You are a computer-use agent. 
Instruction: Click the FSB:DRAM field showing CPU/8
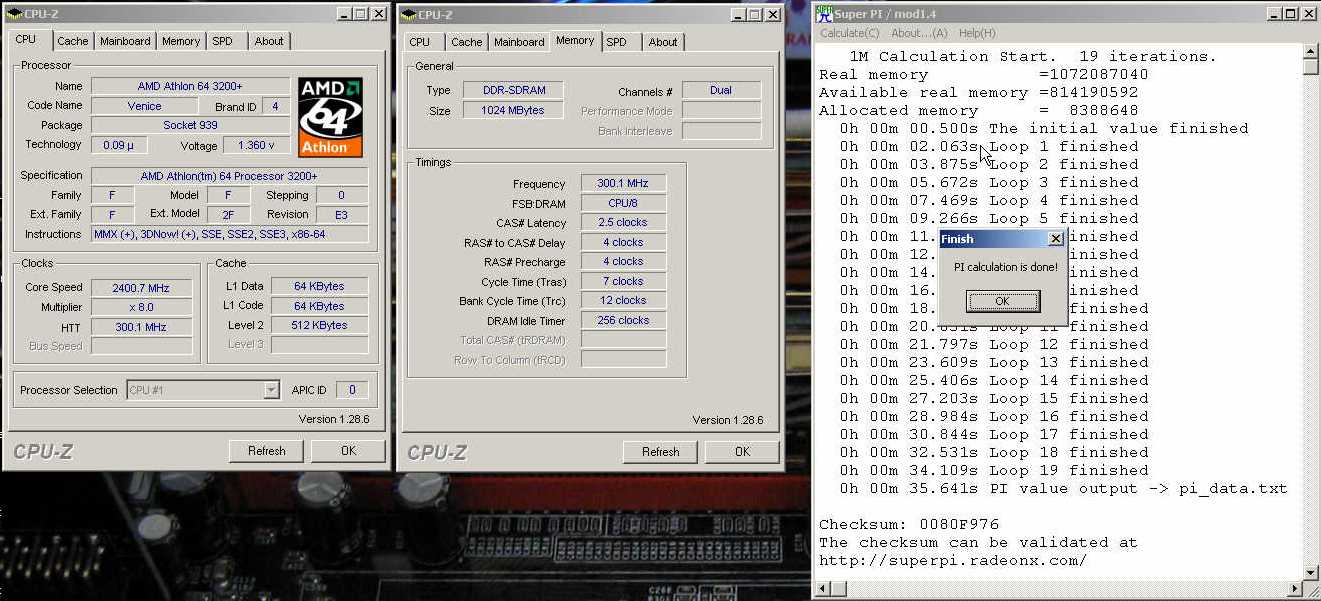(x=623, y=203)
